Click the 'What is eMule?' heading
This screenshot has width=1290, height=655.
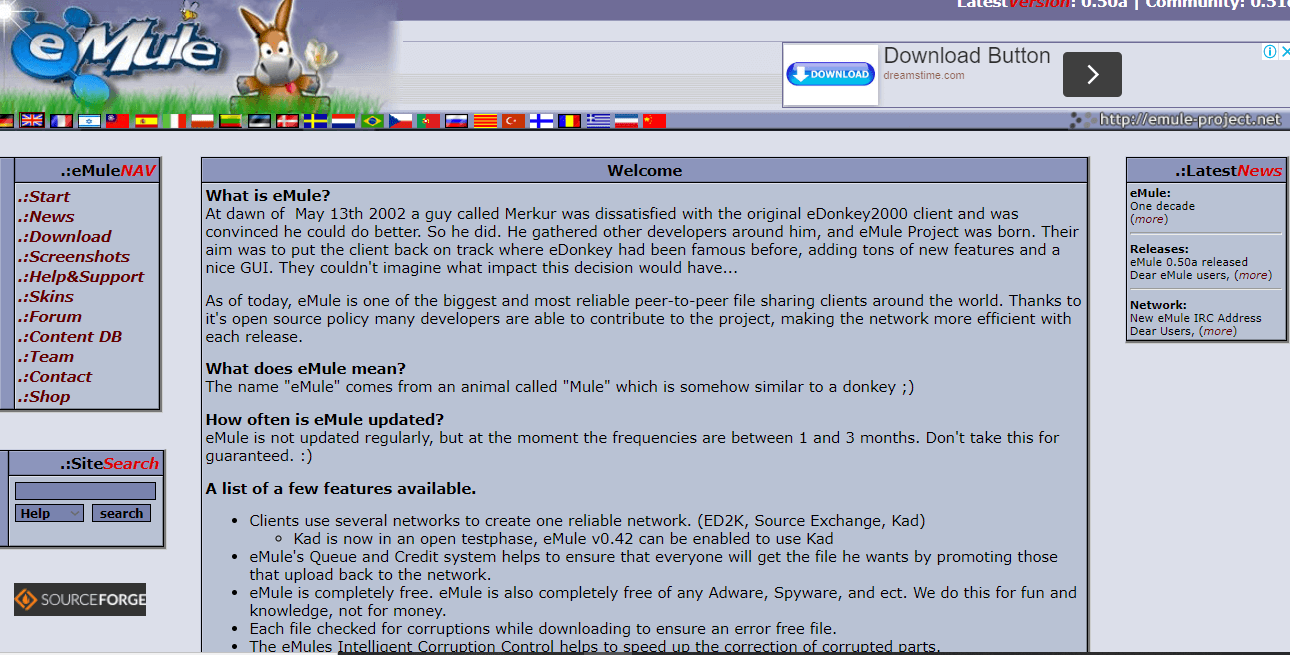click(268, 196)
